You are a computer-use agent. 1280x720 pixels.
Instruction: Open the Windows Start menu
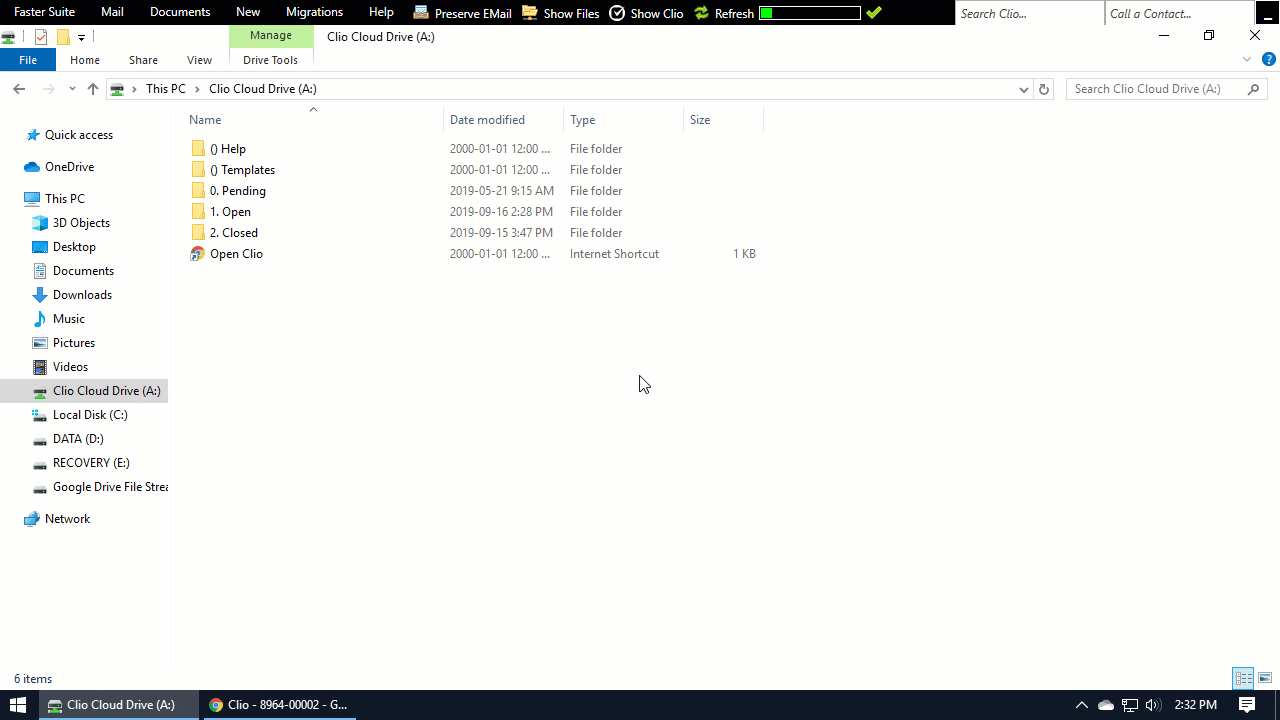point(18,705)
